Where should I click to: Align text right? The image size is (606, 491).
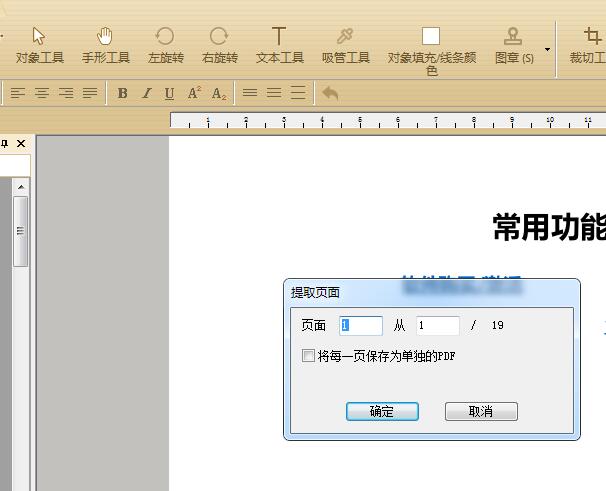point(66,93)
